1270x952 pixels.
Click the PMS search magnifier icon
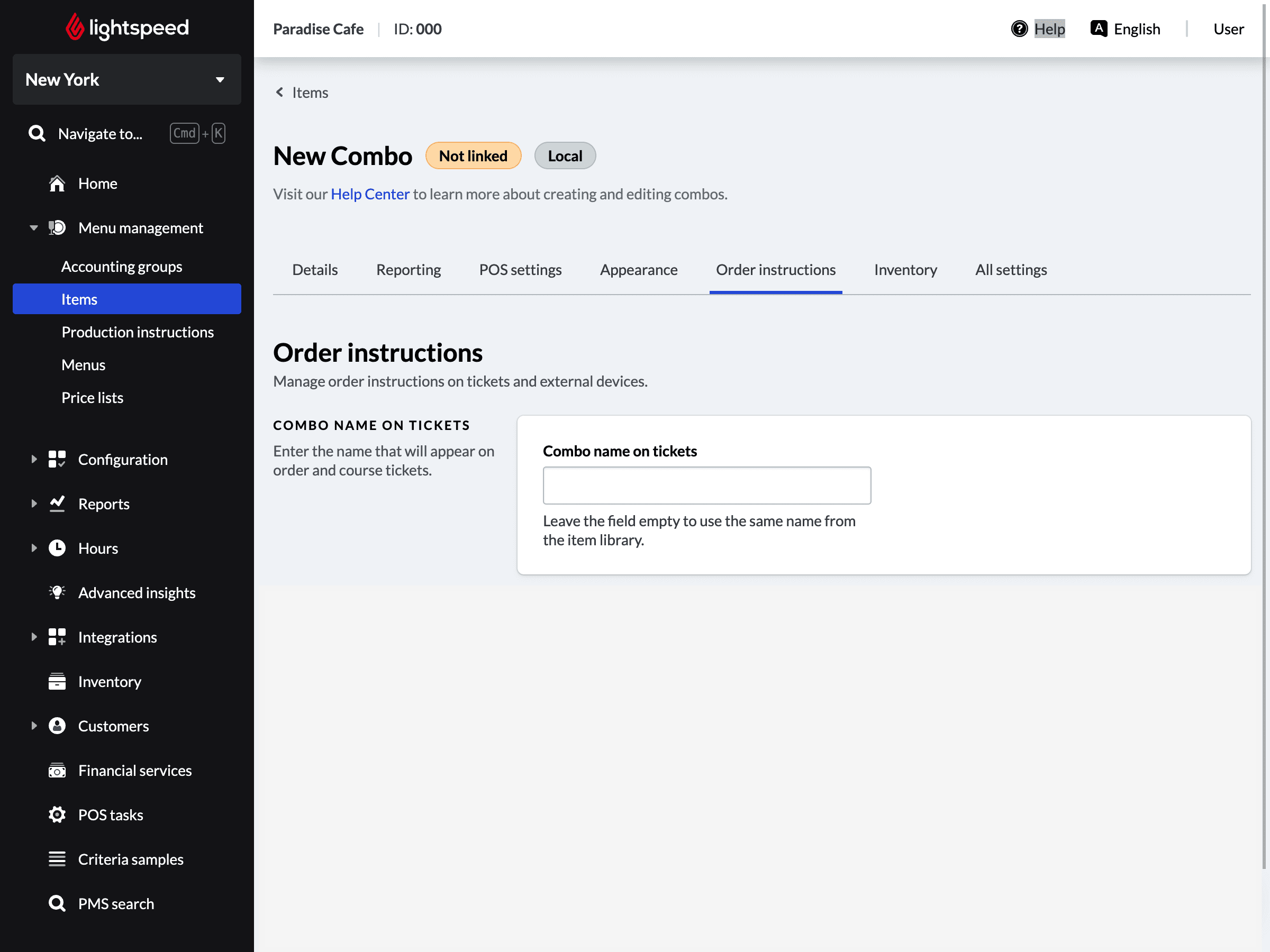coord(57,903)
